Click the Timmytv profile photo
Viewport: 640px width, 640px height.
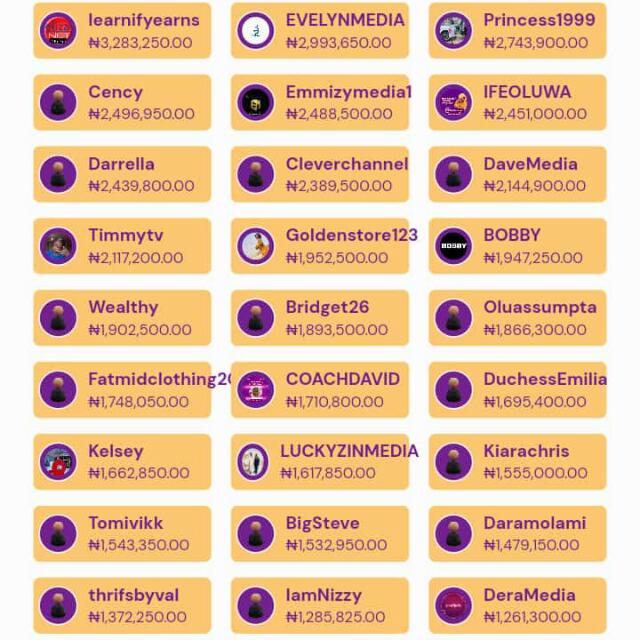coord(58,246)
